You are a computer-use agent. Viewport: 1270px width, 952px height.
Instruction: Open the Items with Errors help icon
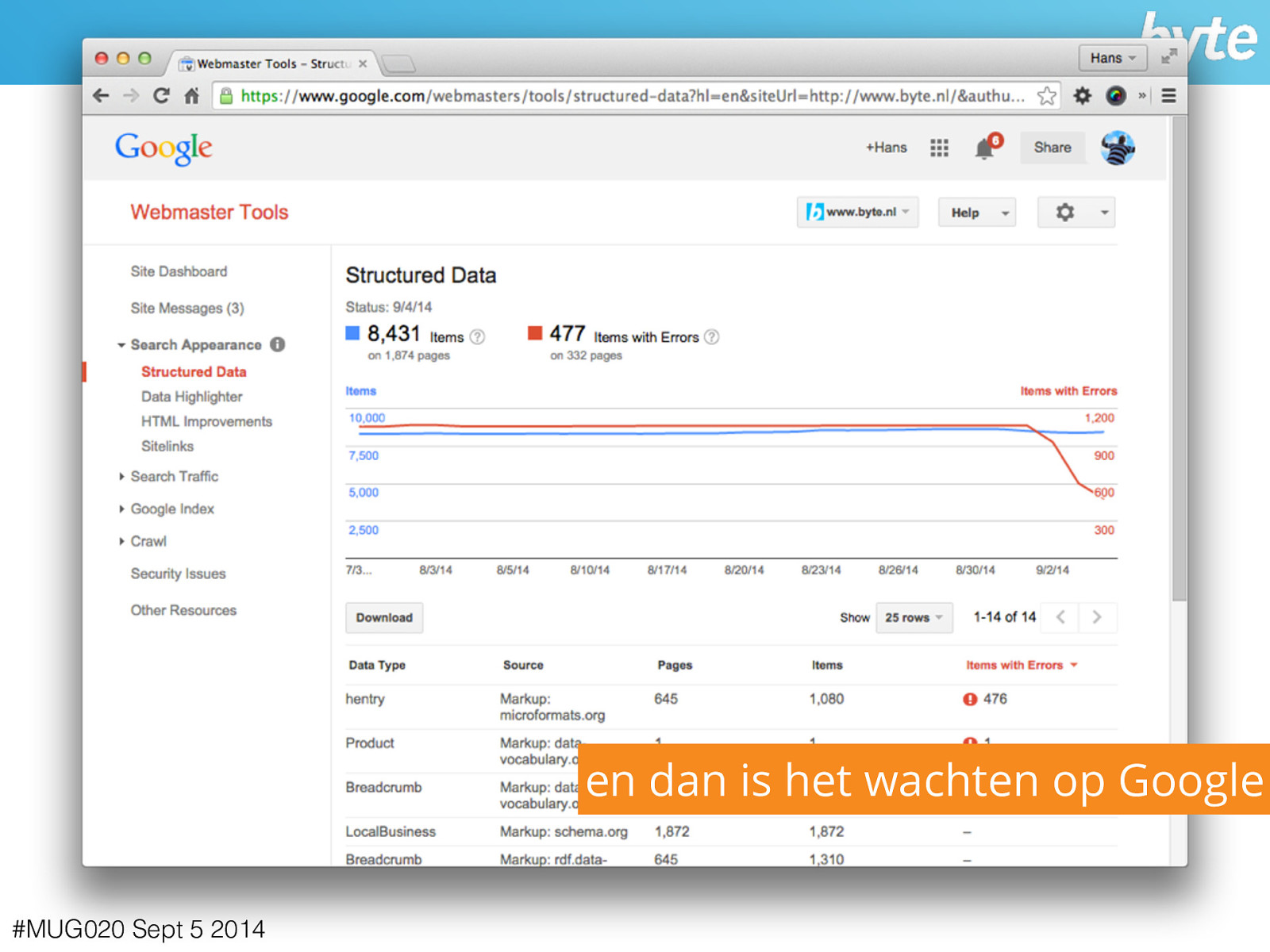pyautogui.click(x=712, y=337)
